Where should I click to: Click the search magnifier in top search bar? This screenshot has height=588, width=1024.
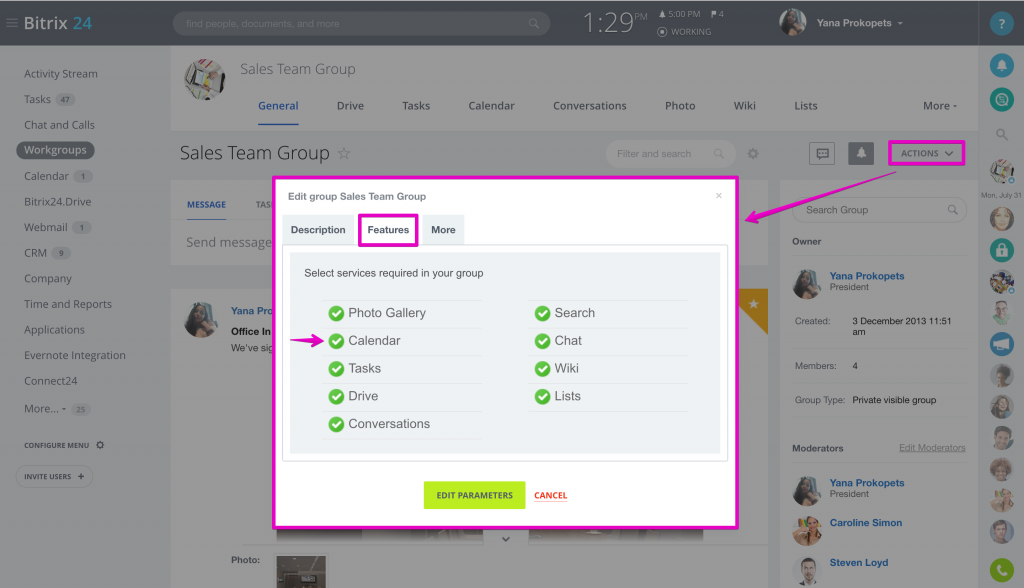click(x=534, y=24)
